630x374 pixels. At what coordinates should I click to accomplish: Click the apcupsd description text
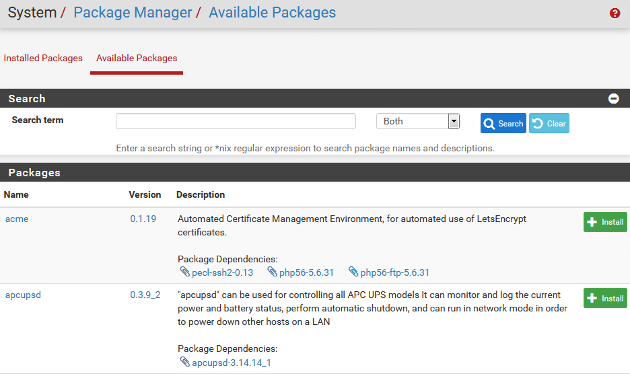[372, 308]
